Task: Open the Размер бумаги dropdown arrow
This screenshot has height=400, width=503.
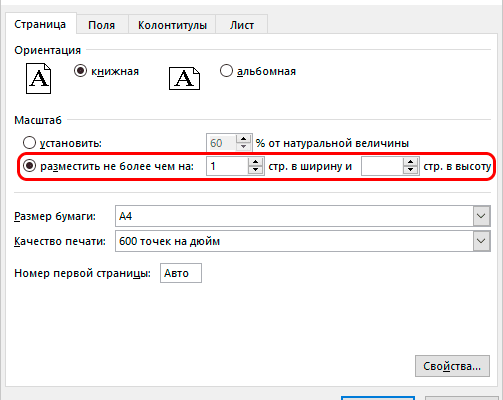Action: [481, 216]
